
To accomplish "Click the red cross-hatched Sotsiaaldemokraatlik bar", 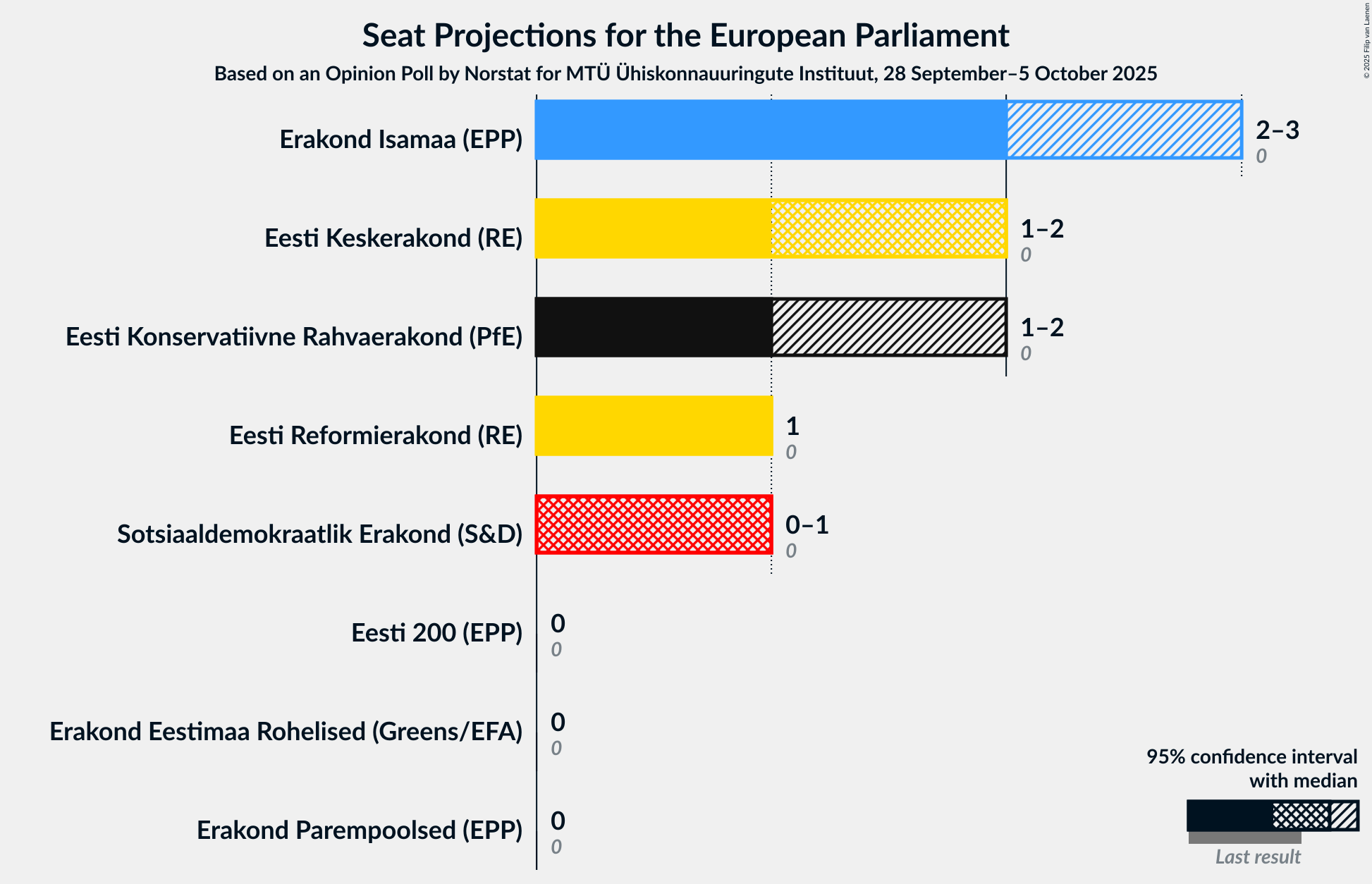I will (x=654, y=524).
